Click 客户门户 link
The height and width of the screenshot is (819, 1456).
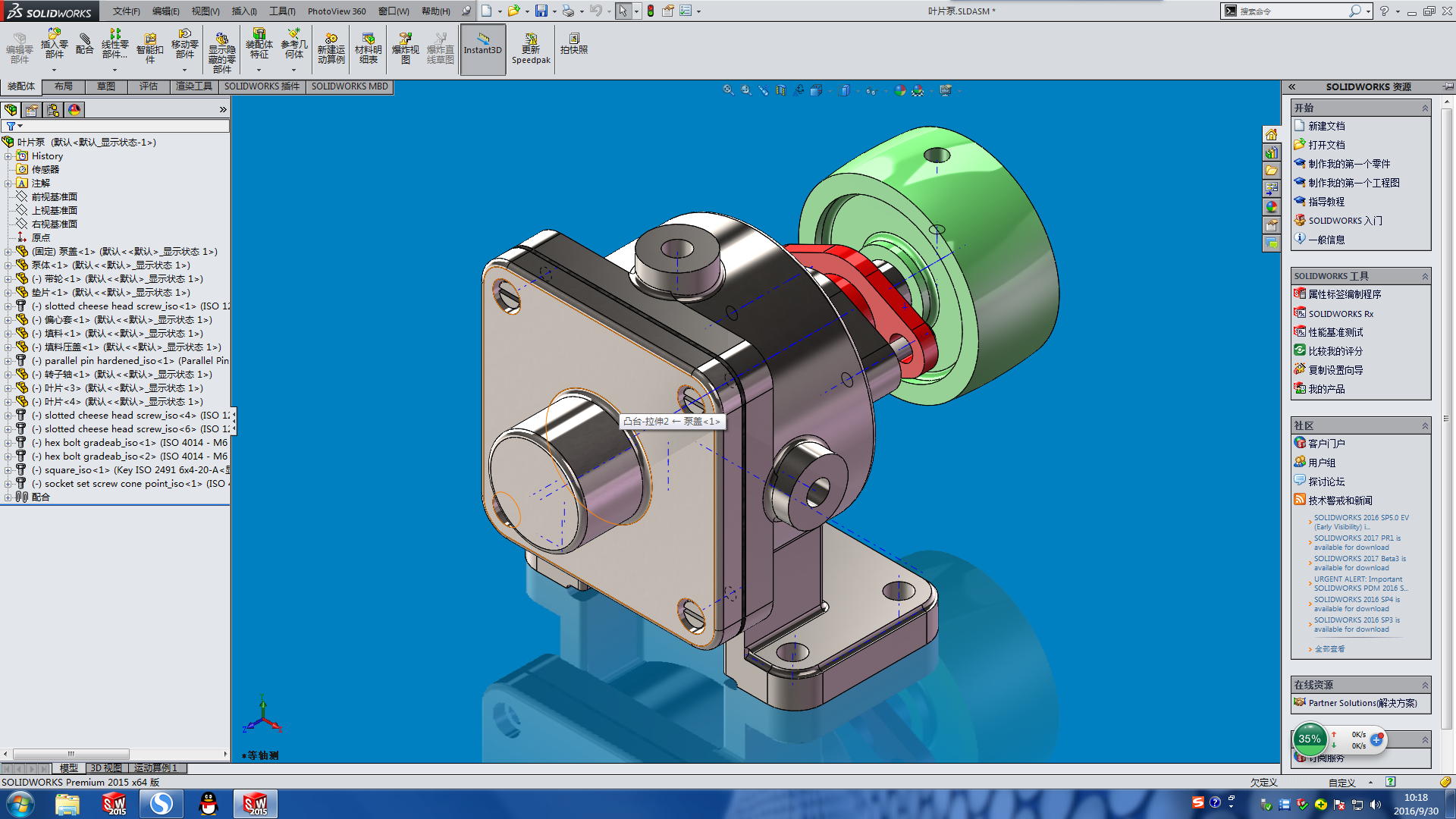[1326, 444]
